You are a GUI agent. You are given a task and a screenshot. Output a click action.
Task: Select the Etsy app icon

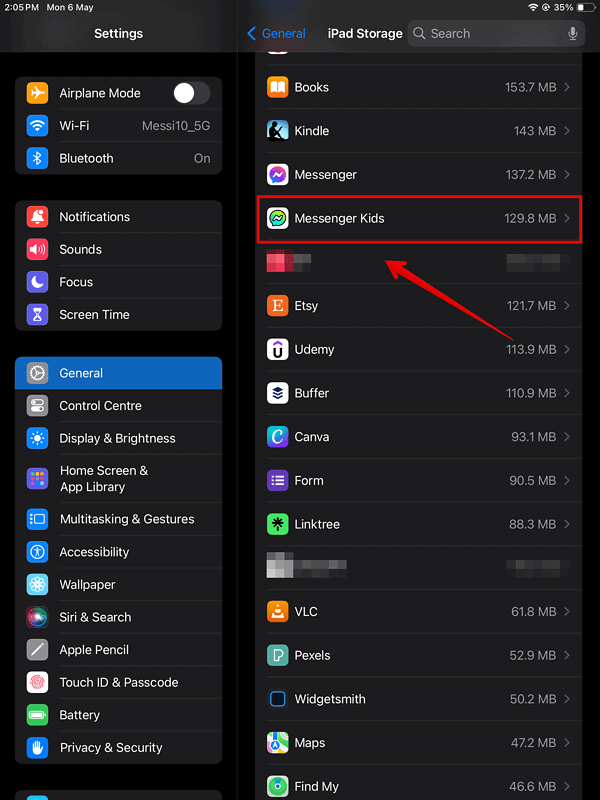tap(278, 306)
